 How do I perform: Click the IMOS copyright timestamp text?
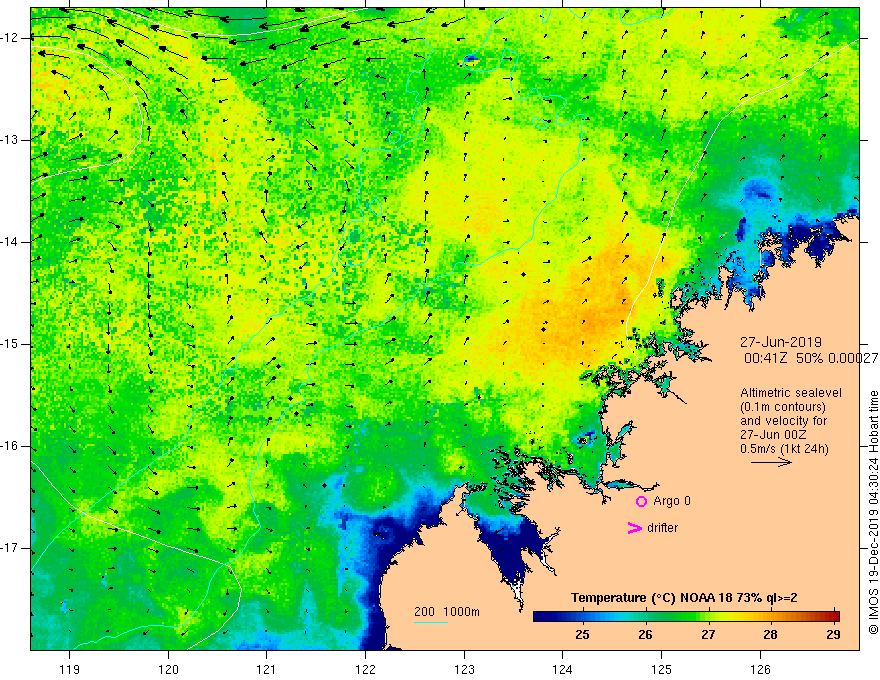pos(873,512)
